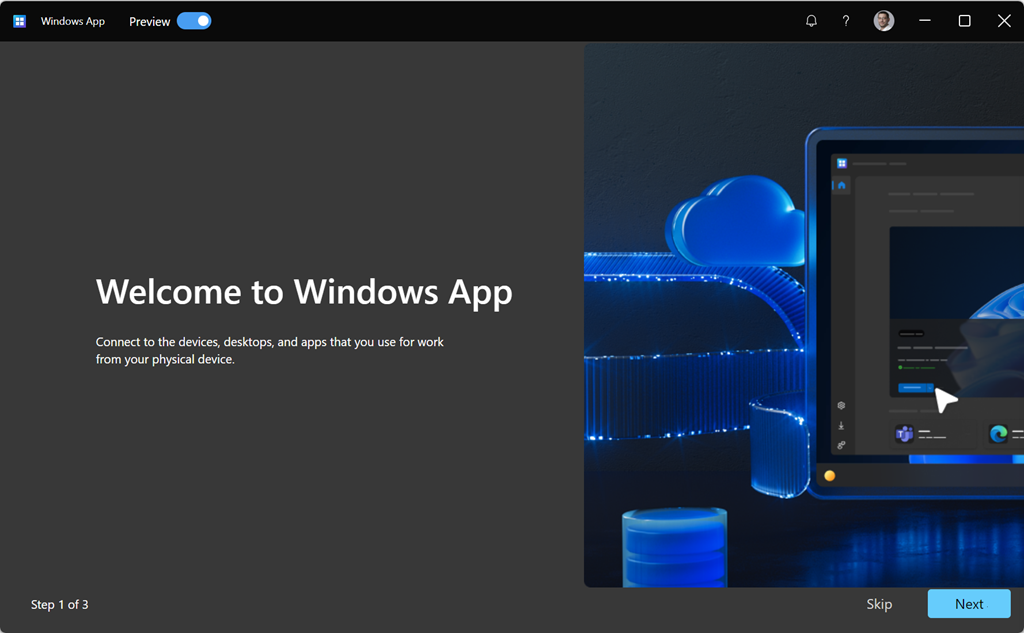
Task: Click the glowing cloud in the illustration
Action: click(735, 222)
